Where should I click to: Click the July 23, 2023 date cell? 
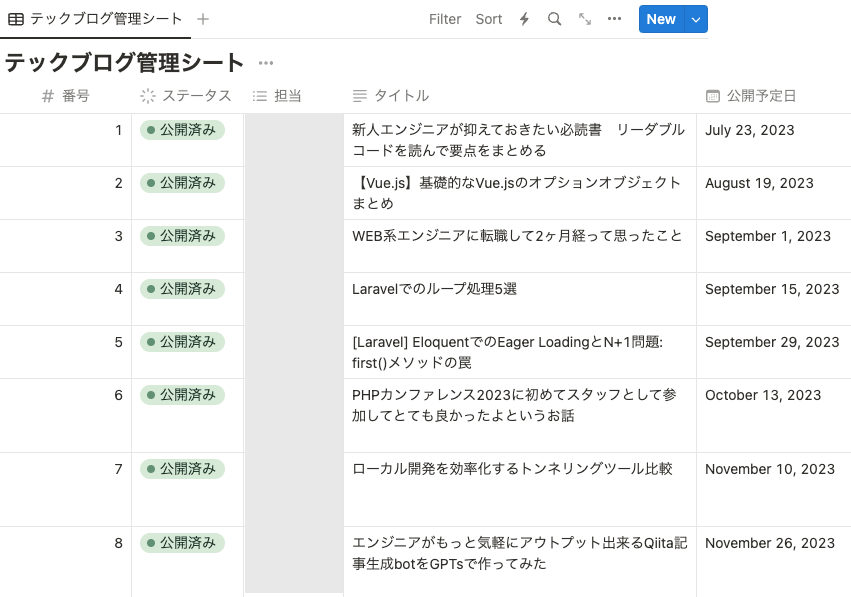pos(749,130)
